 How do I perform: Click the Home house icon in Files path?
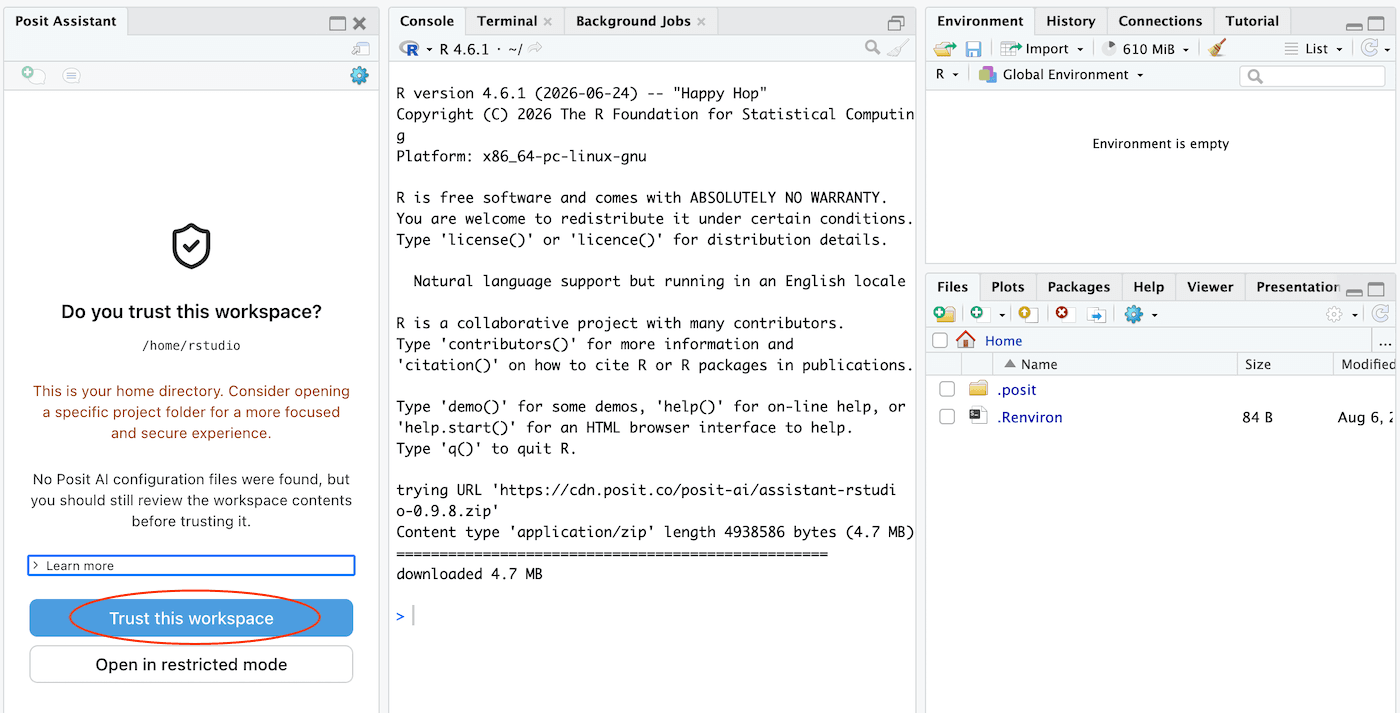[965, 340]
